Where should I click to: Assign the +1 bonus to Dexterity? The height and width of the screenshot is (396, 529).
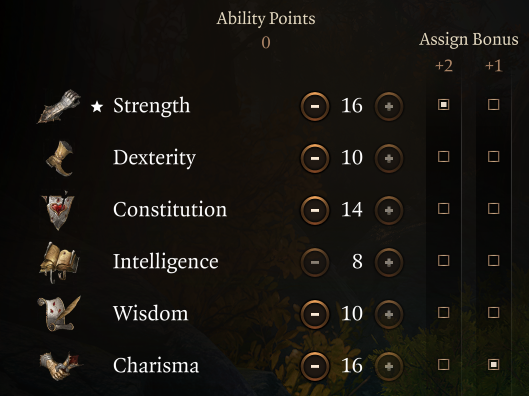pos(494,157)
